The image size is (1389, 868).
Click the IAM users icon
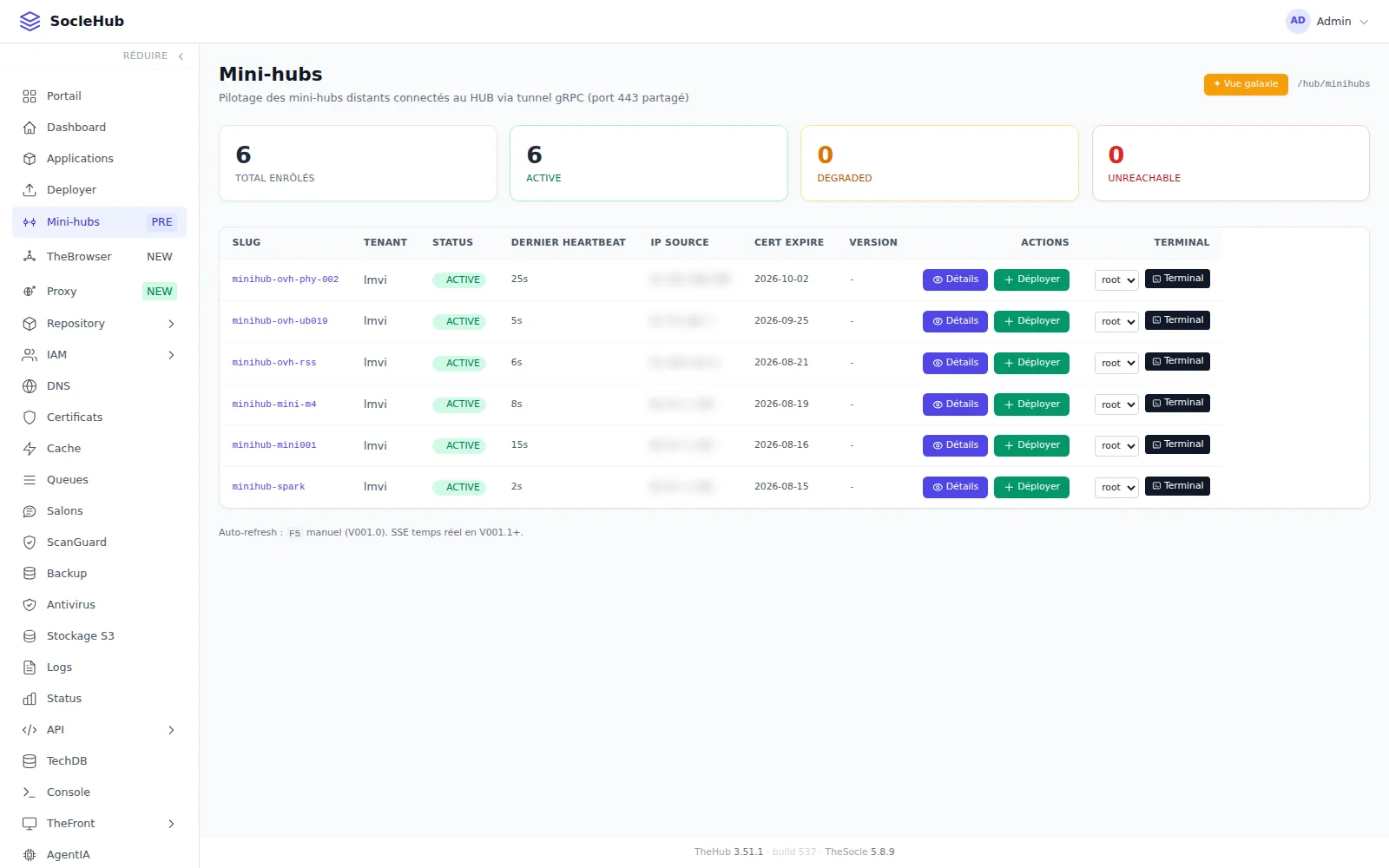coord(30,355)
